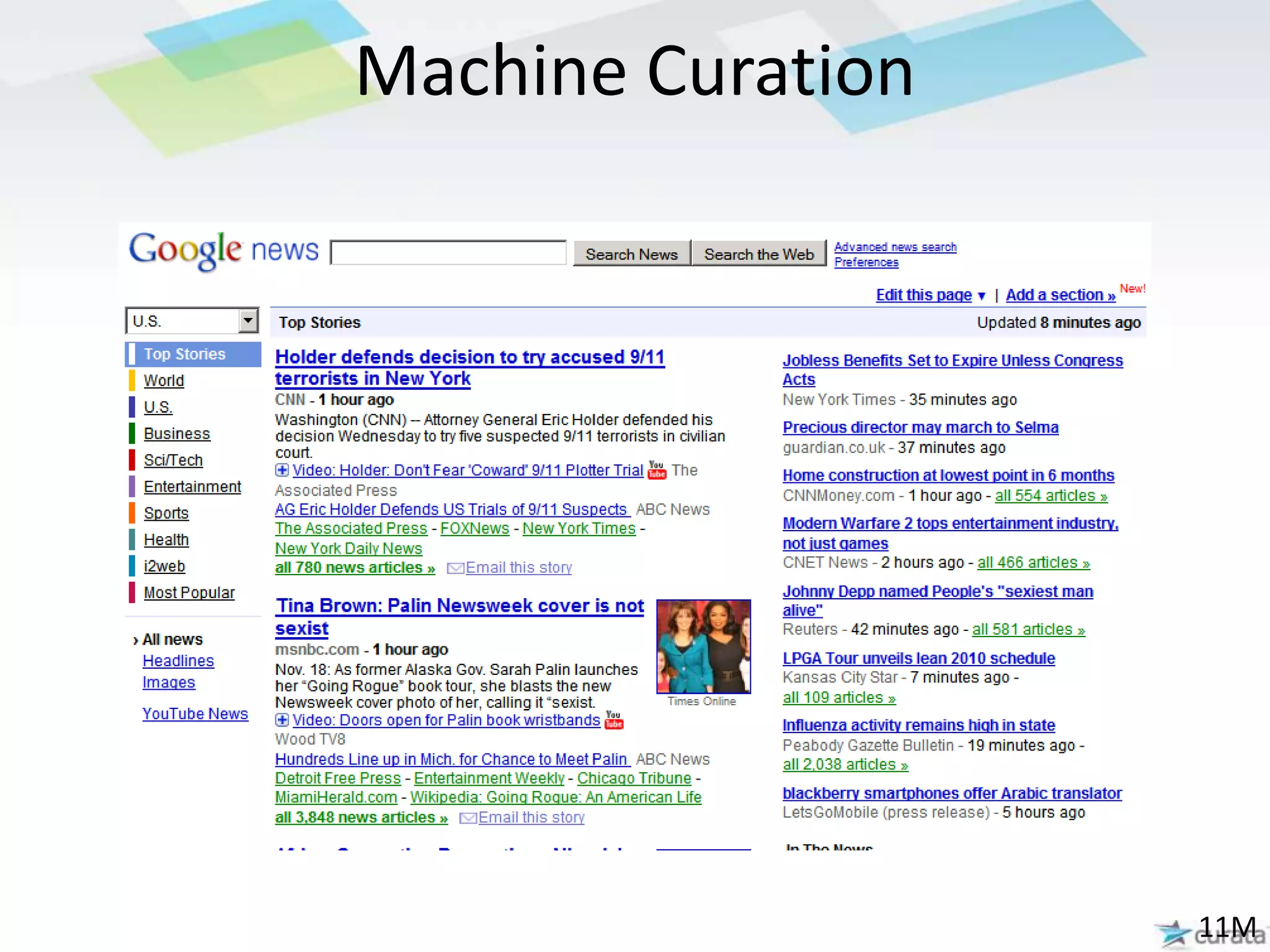The width and height of the screenshot is (1270, 952).
Task: Click the Google News logo
Action: pos(223,250)
